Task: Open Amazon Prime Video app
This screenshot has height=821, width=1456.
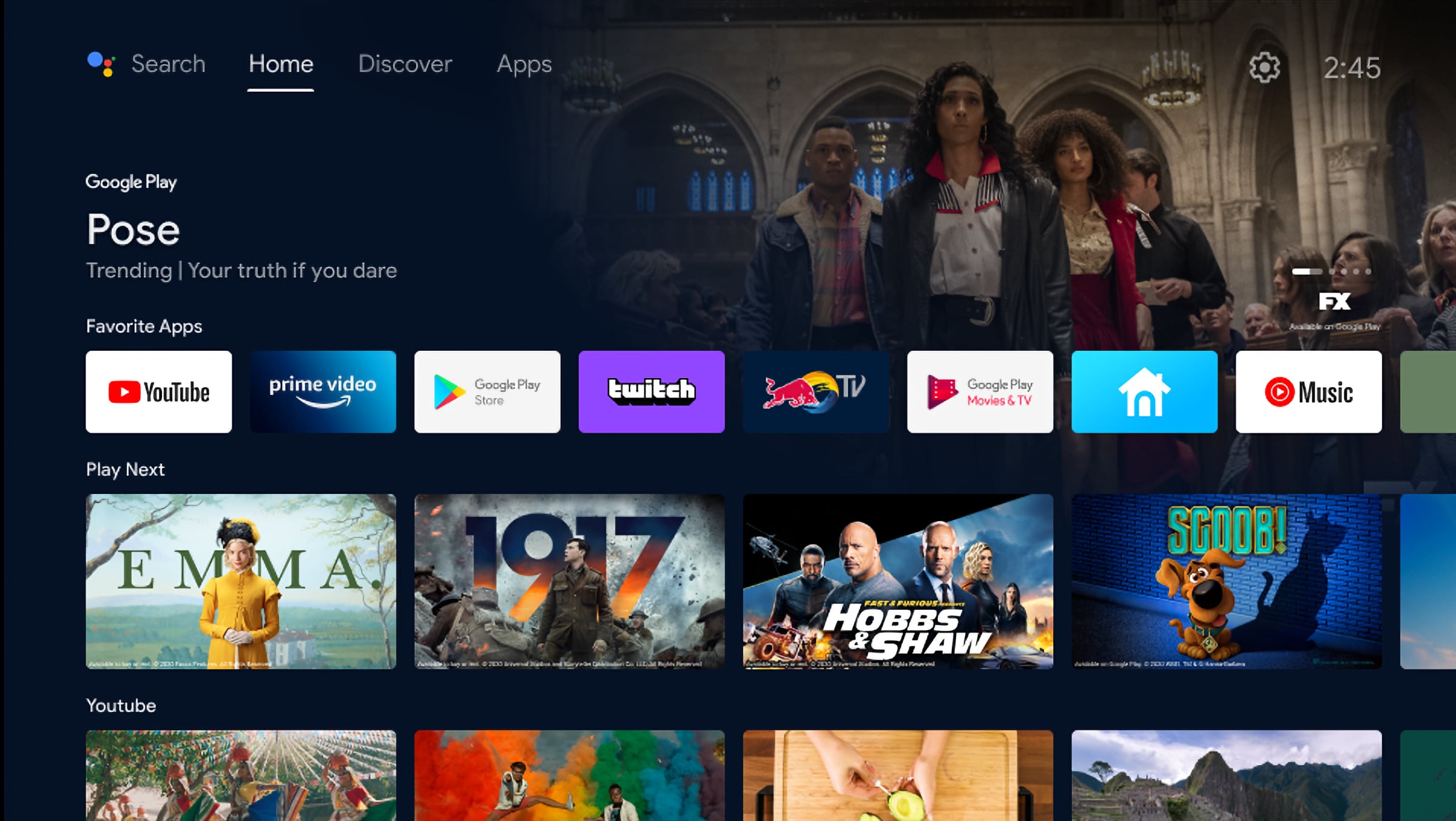Action: pos(322,392)
